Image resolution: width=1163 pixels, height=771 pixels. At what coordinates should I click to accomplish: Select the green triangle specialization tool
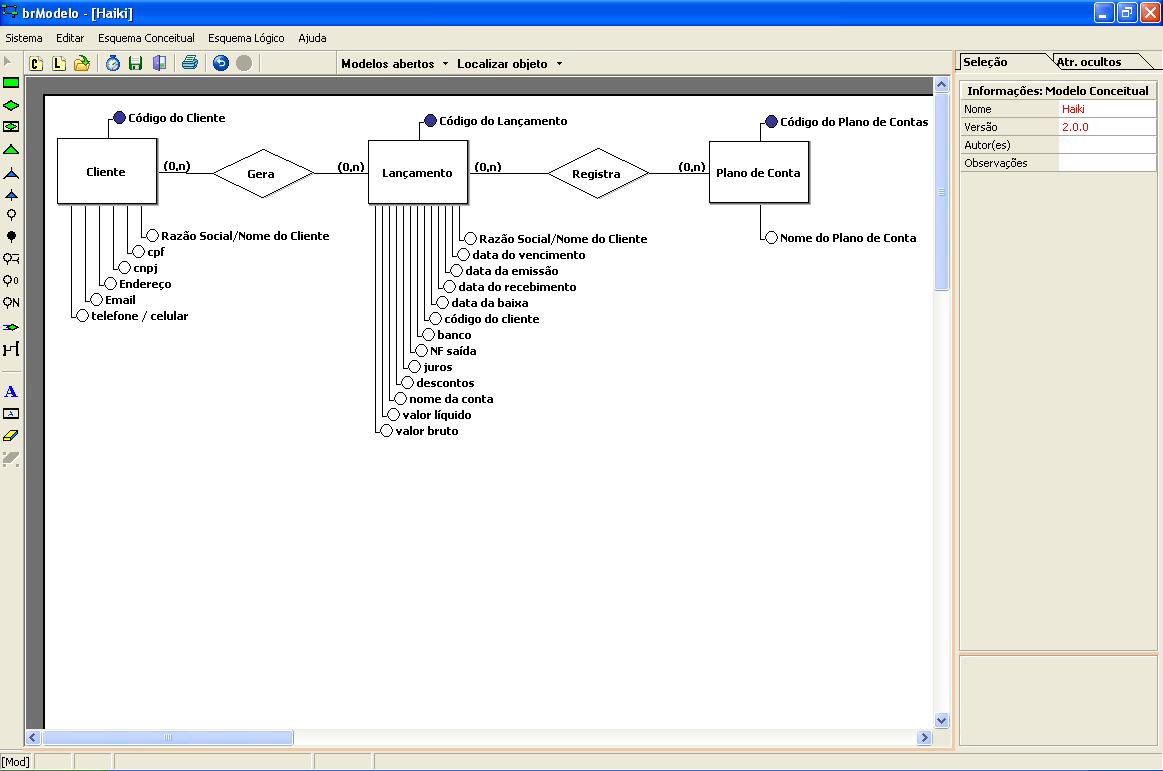pos(11,150)
